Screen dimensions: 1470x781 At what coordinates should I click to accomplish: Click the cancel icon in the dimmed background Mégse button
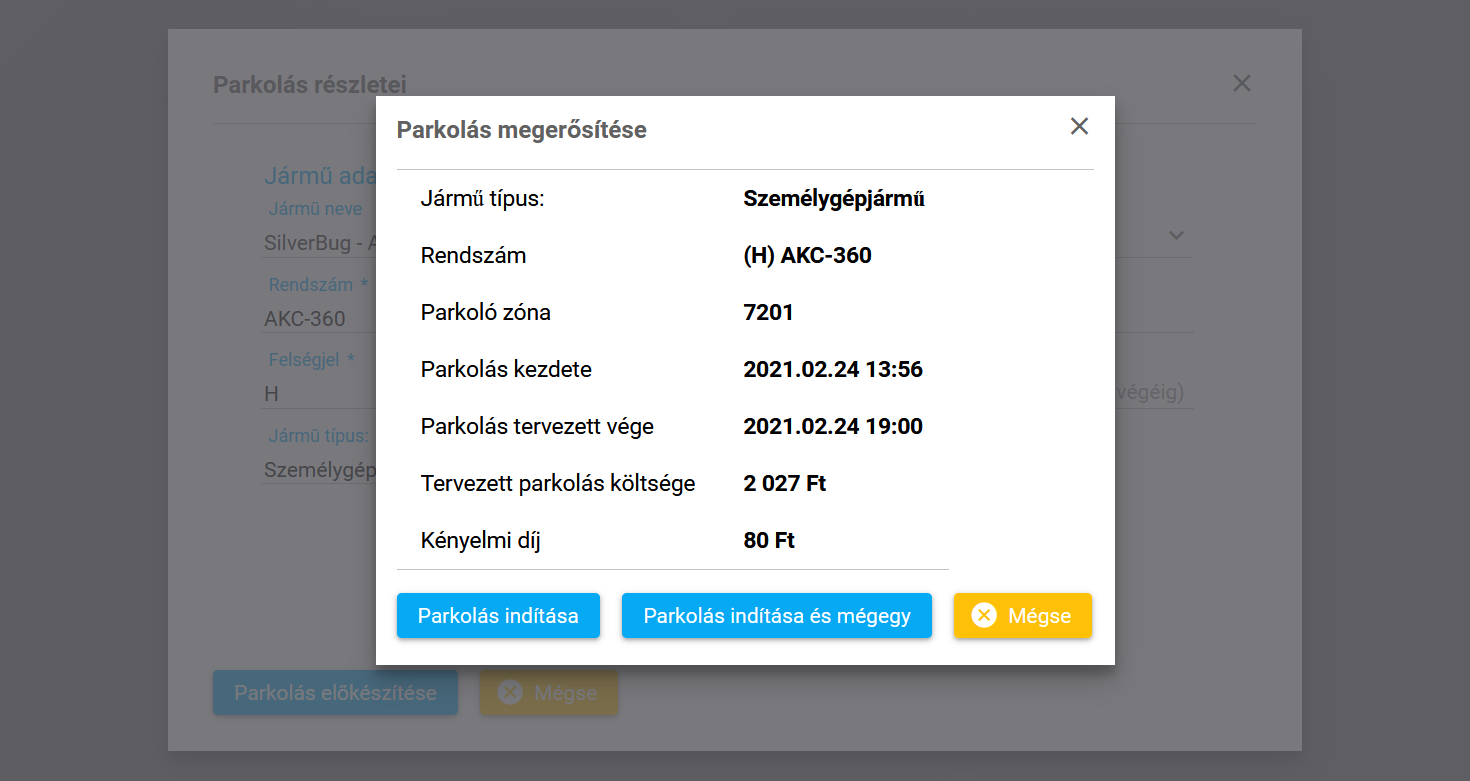[510, 693]
